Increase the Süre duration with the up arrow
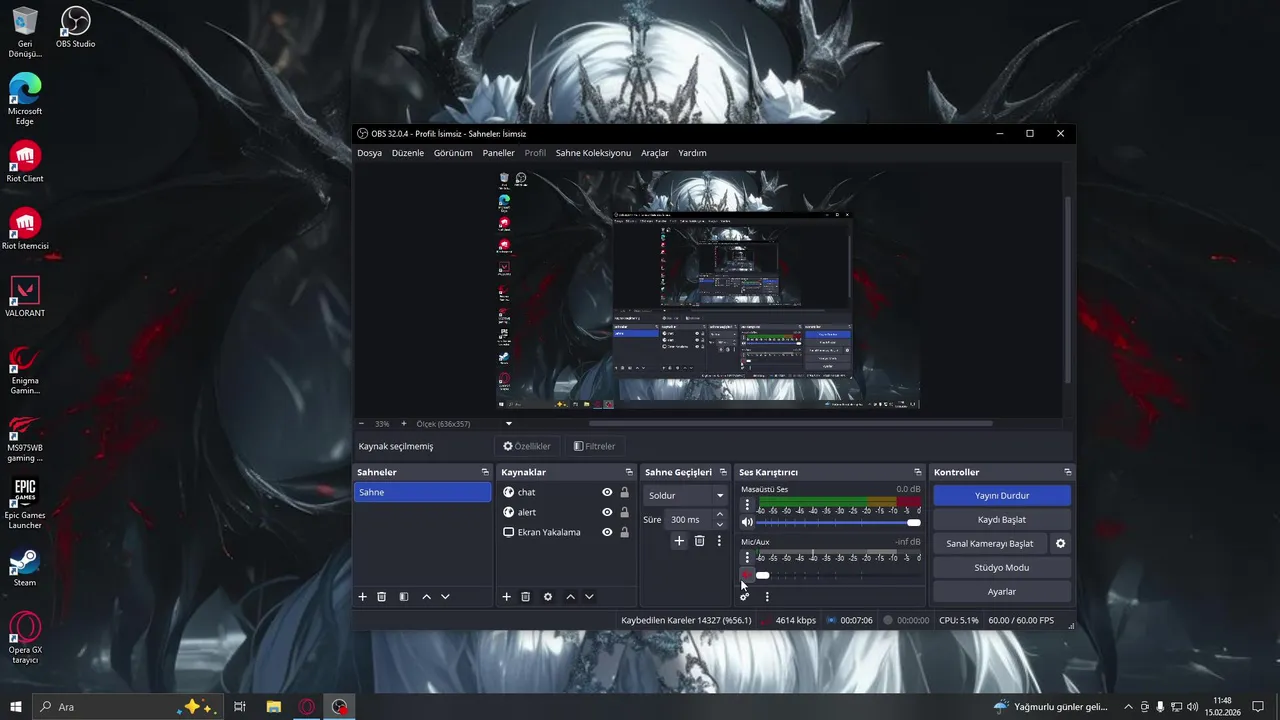Screen dimensions: 1280x720 click(x=719, y=514)
